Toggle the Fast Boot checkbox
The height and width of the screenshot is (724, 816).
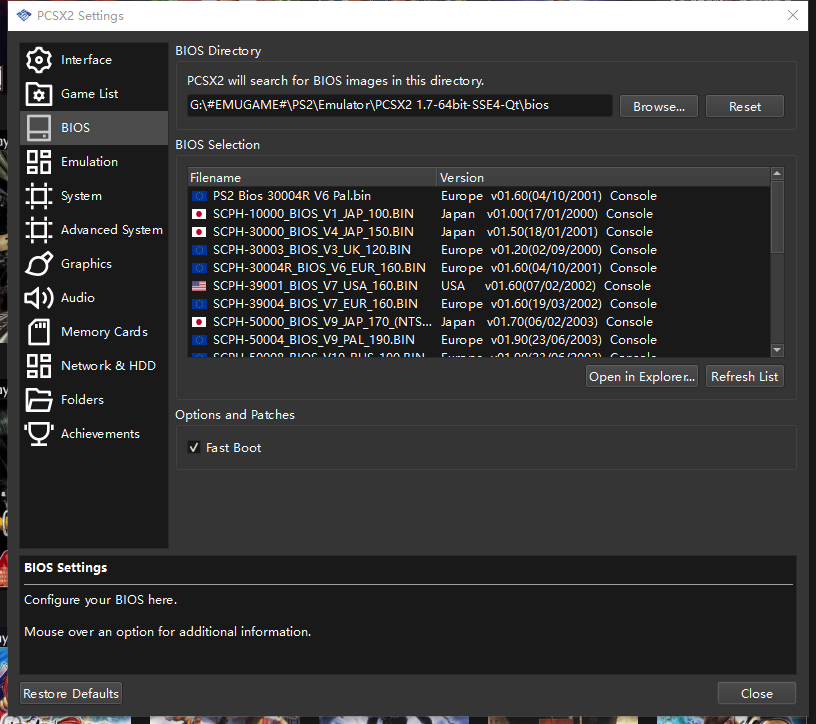coord(194,448)
